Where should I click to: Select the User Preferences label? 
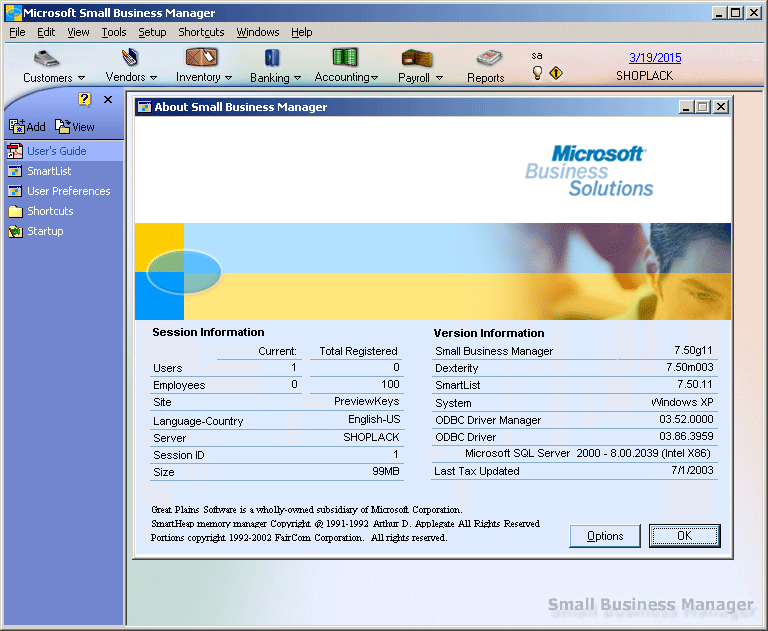point(69,191)
